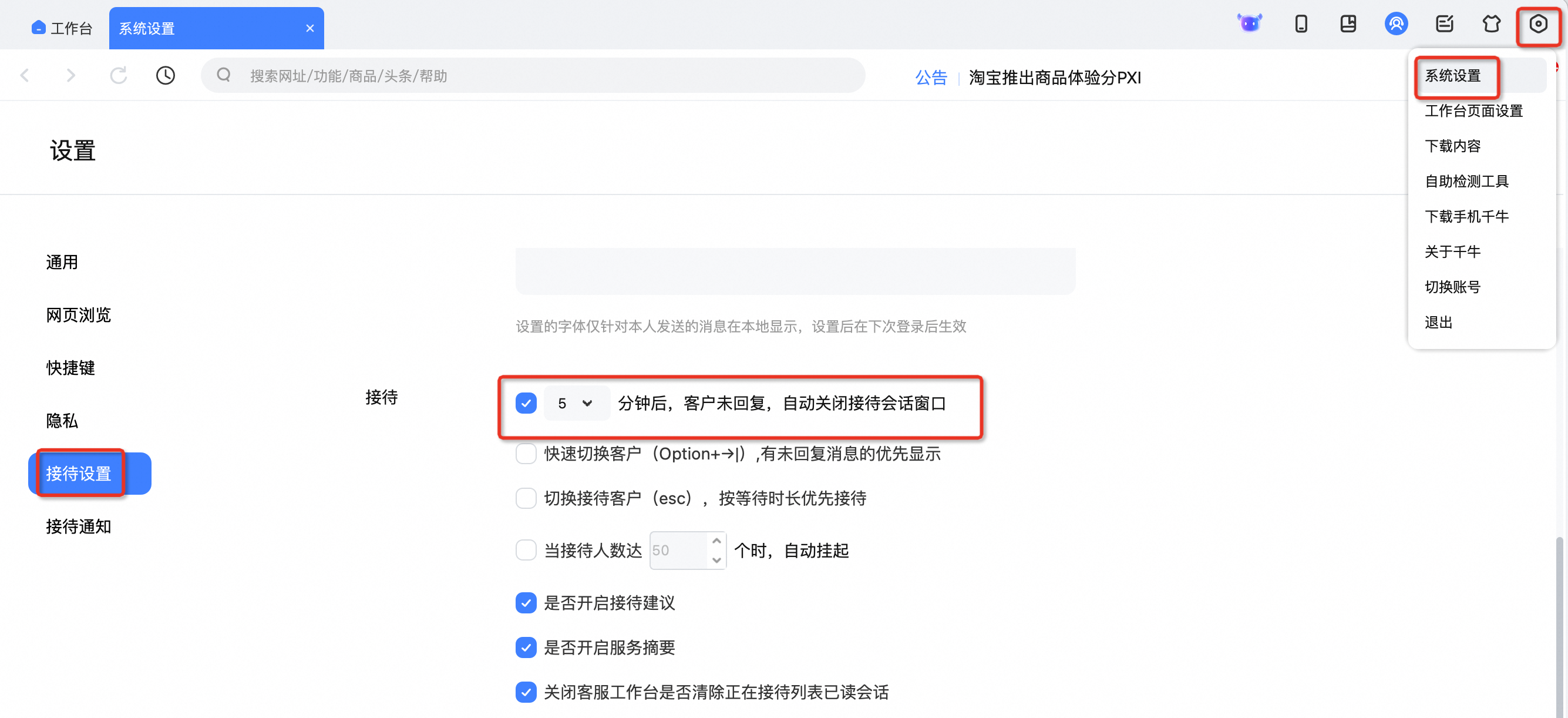The height and width of the screenshot is (718, 1568).
Task: Enable 当接待人数达 auto-suspend checkbox
Action: (x=526, y=551)
